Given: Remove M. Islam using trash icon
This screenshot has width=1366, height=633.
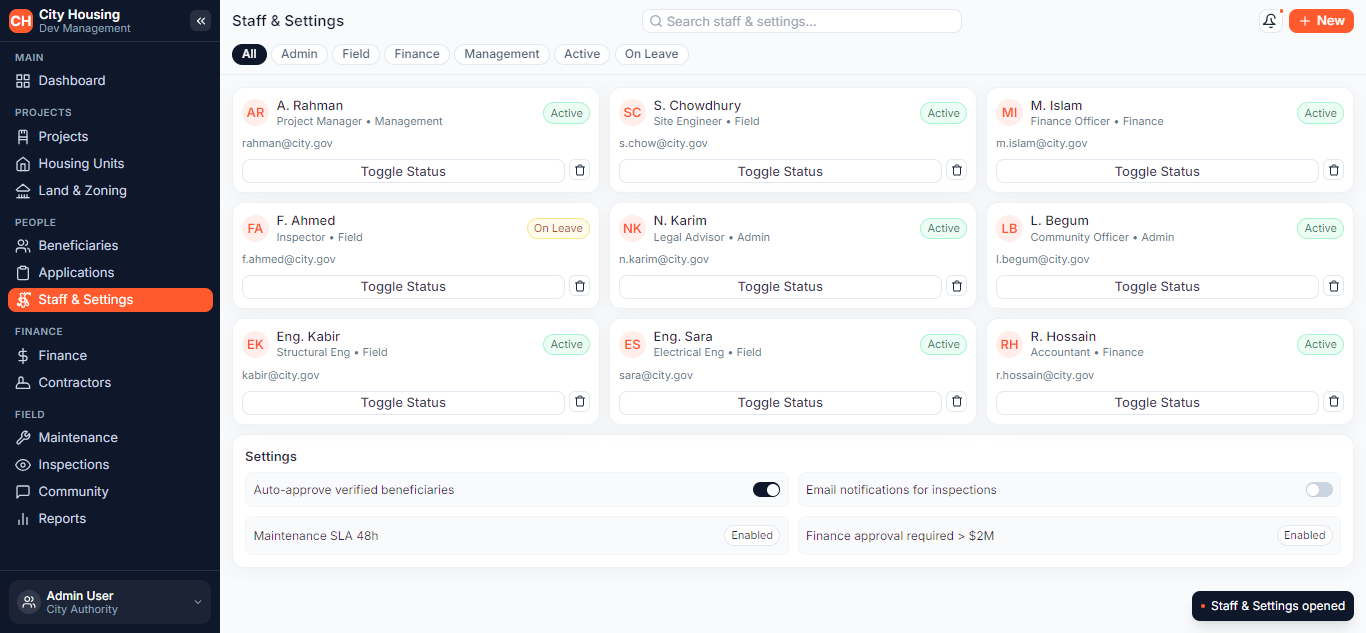Looking at the screenshot, I should pos(1333,171).
